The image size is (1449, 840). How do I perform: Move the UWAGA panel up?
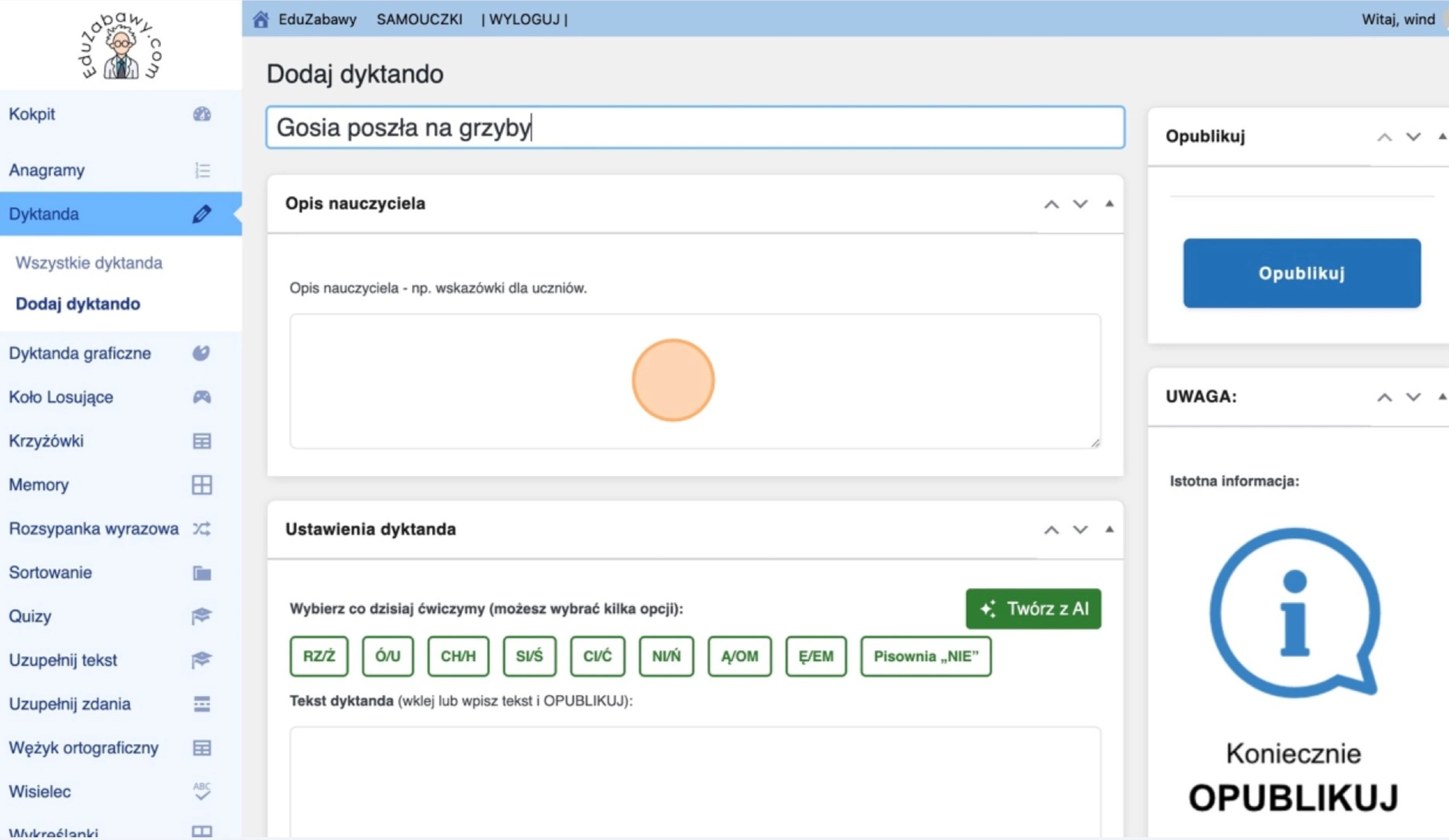(1384, 398)
